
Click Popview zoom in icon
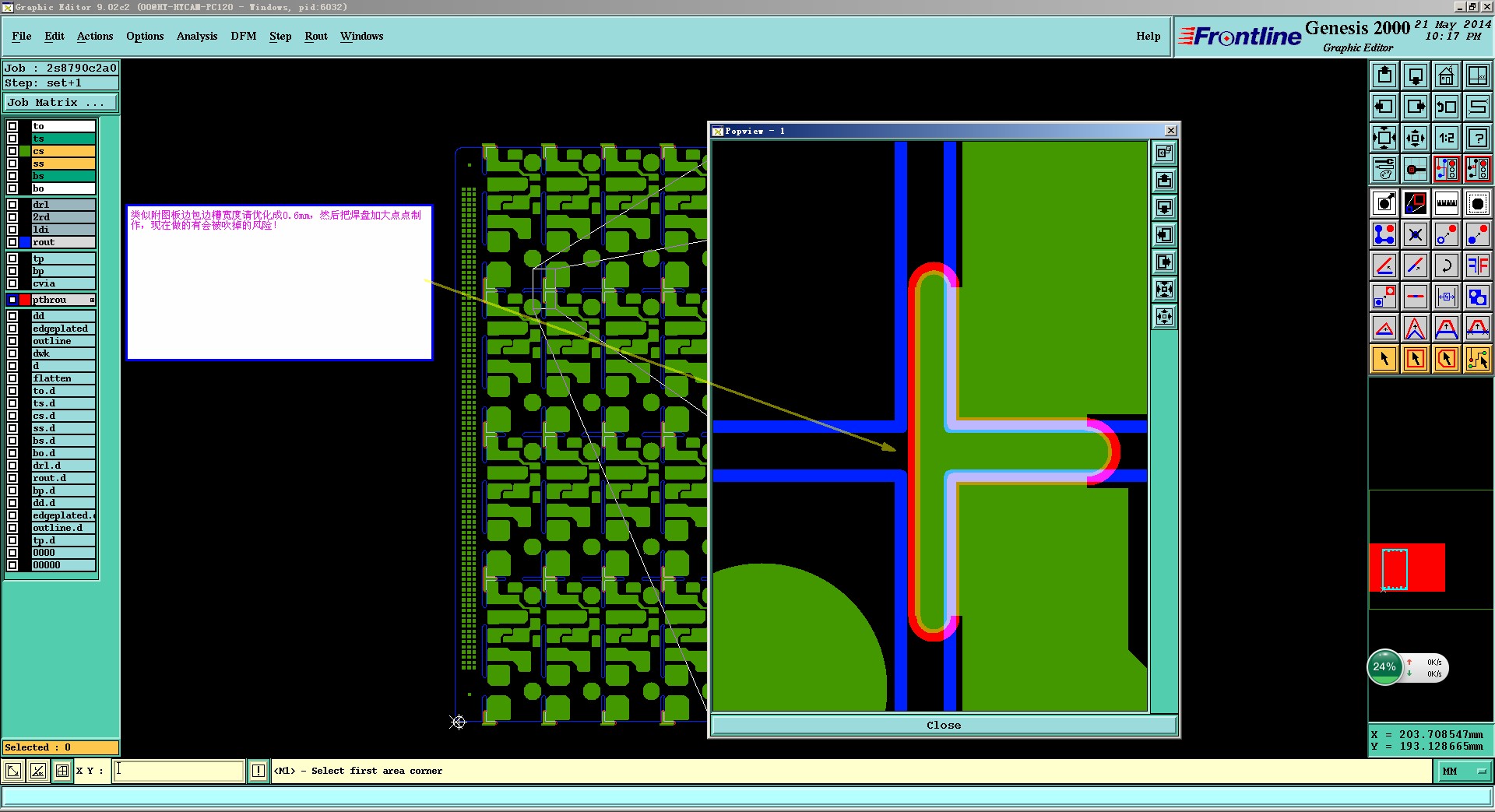(x=1164, y=290)
